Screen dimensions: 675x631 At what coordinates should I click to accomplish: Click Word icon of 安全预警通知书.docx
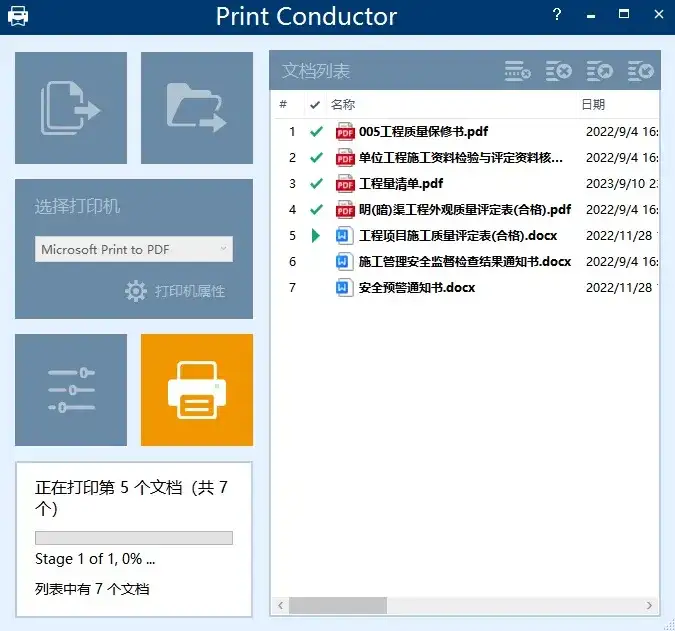pos(343,288)
